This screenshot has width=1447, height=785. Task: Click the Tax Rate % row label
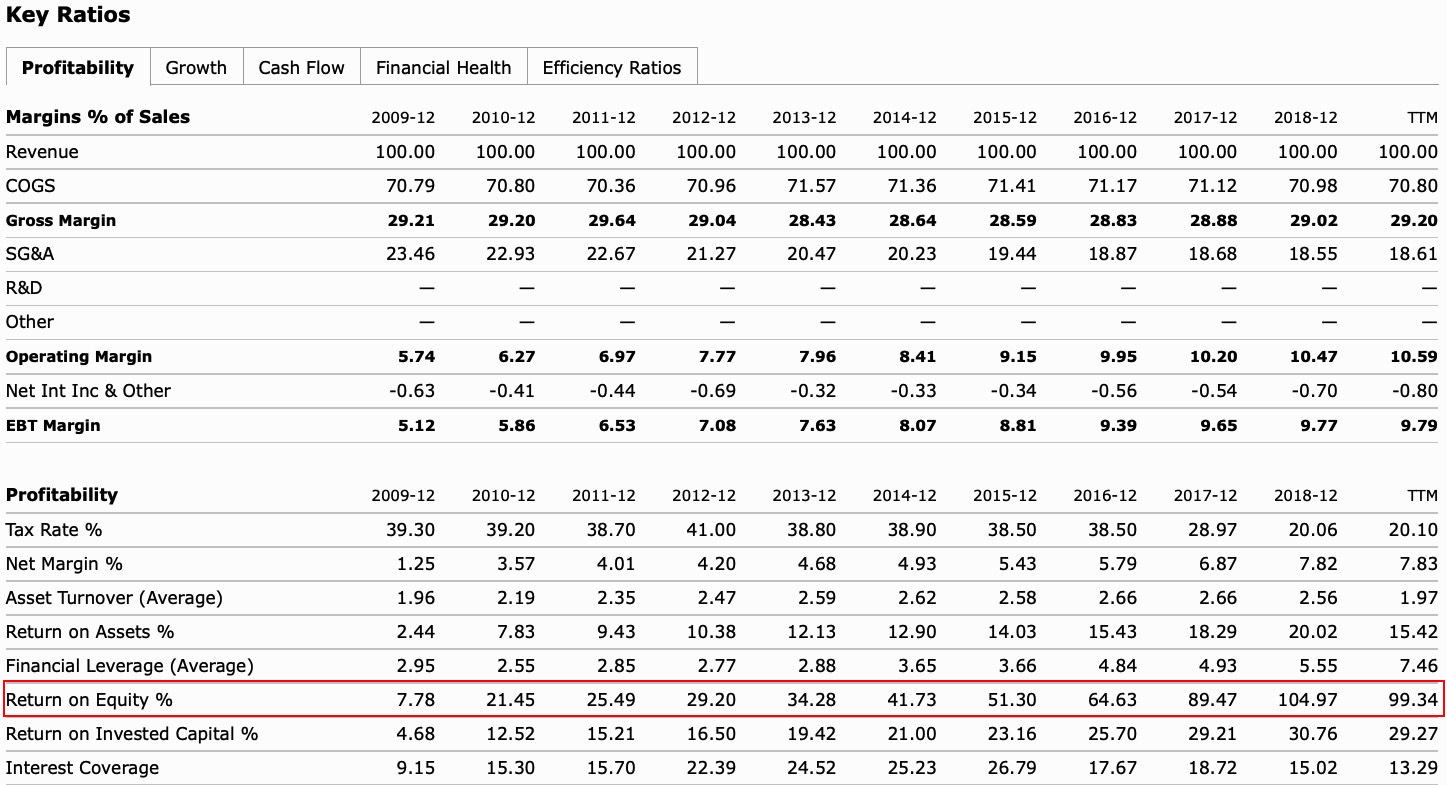pos(54,530)
